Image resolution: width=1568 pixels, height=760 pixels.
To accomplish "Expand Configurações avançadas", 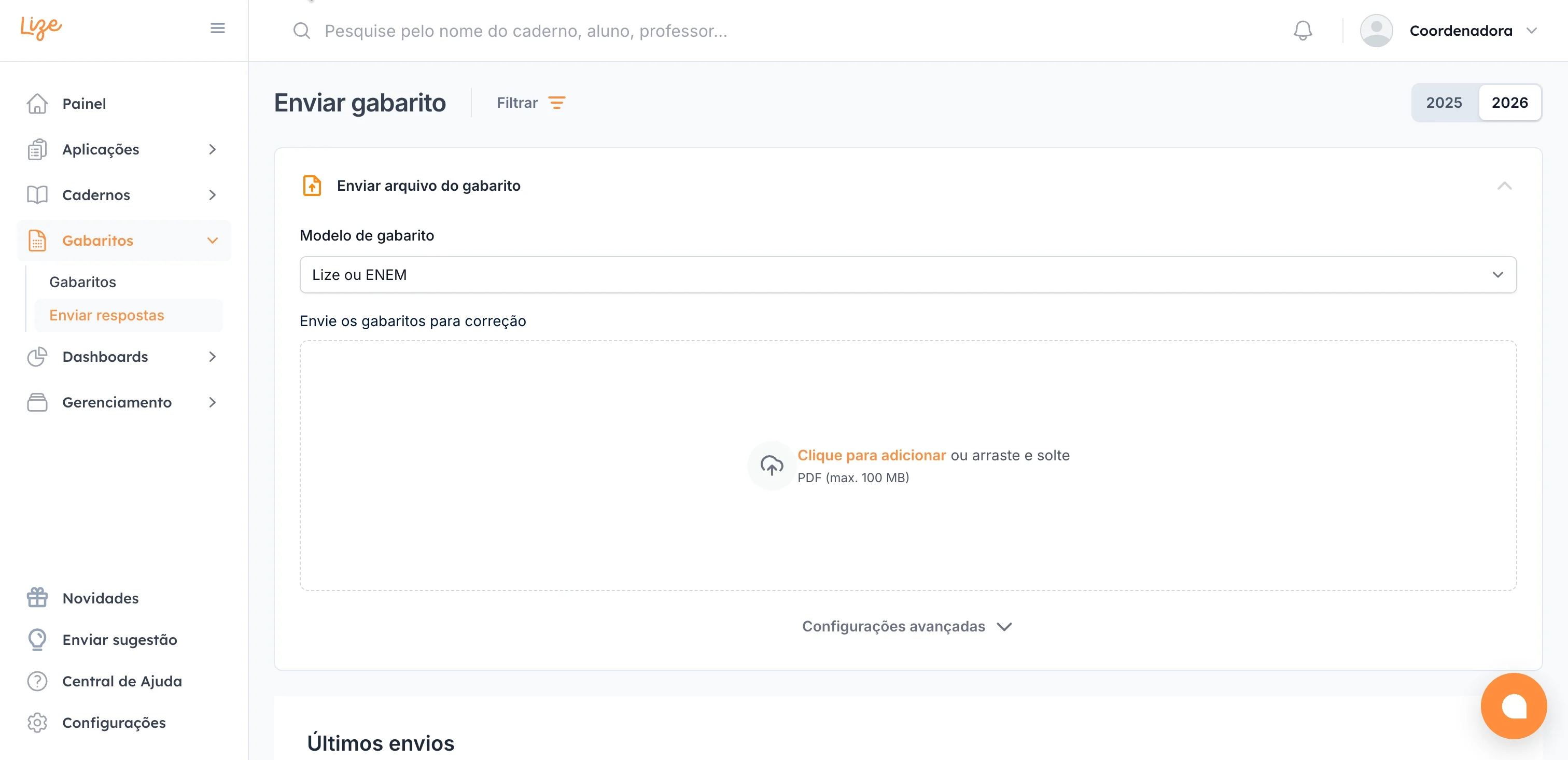I will (907, 626).
